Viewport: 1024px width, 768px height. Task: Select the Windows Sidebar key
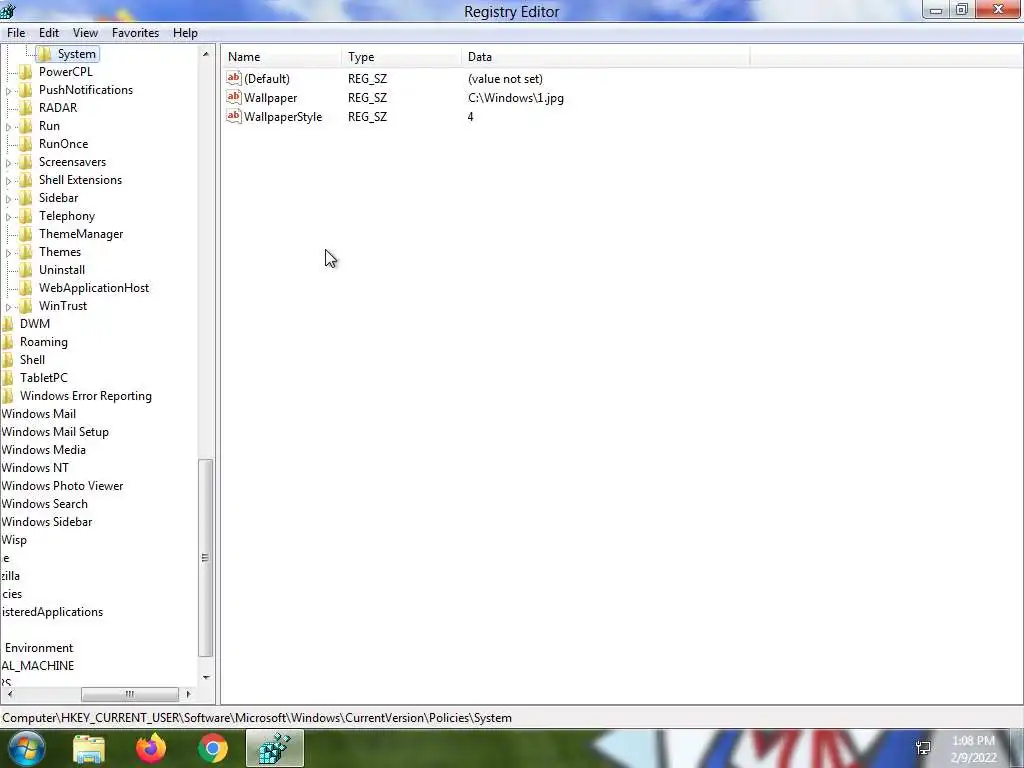click(x=46, y=522)
